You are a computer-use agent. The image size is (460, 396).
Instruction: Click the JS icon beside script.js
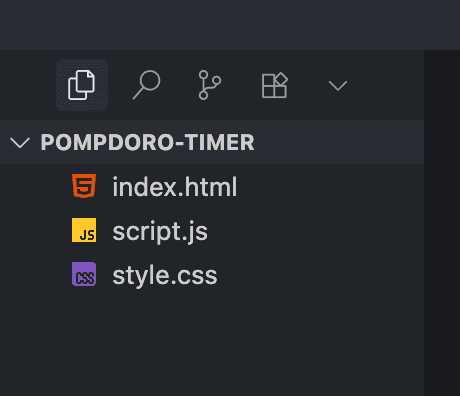point(84,230)
